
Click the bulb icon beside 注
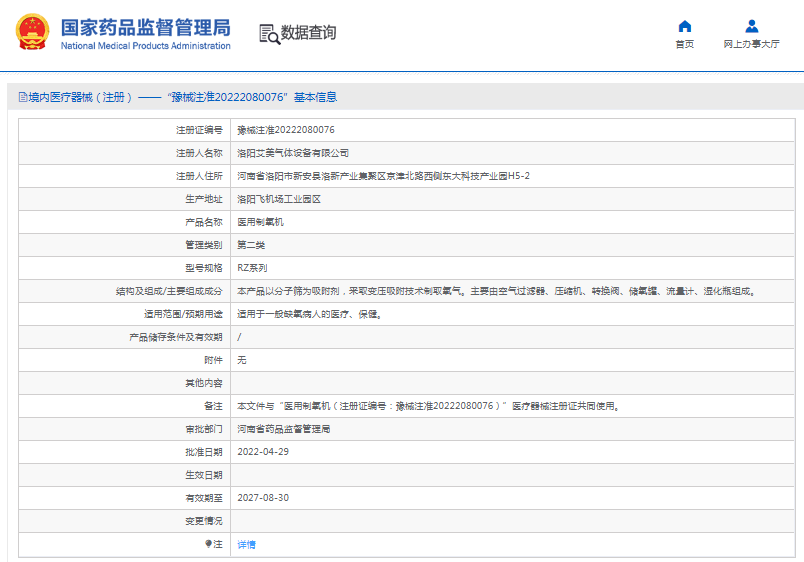pos(208,544)
